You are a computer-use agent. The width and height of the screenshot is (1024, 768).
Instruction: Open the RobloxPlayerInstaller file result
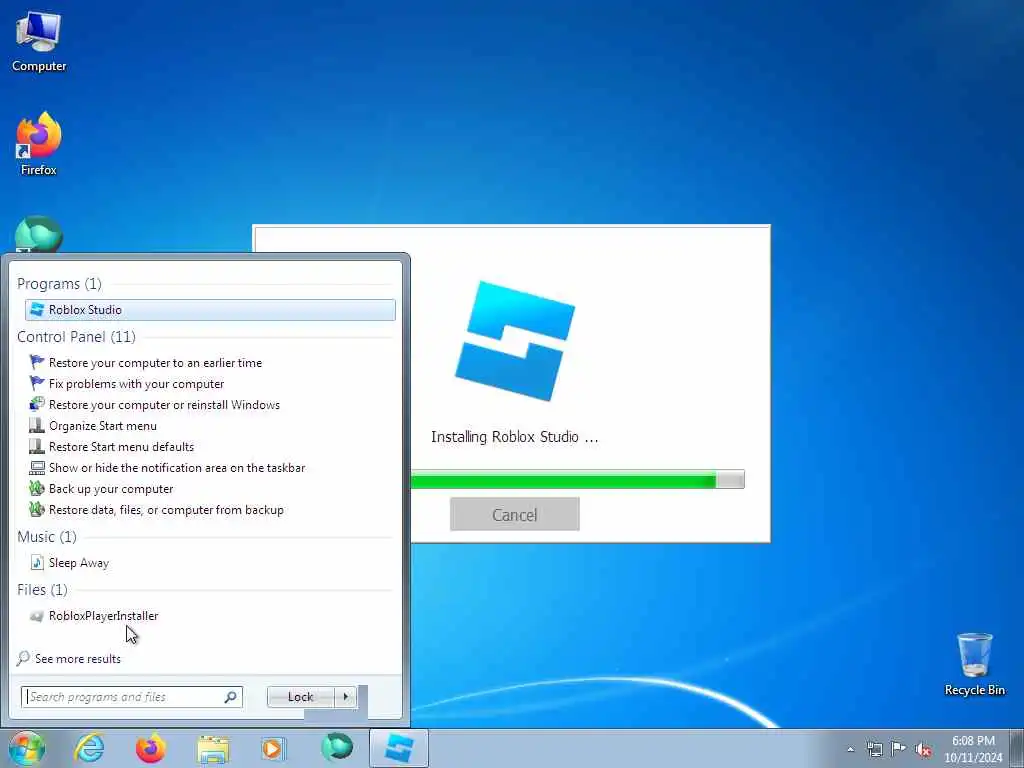[x=103, y=615]
